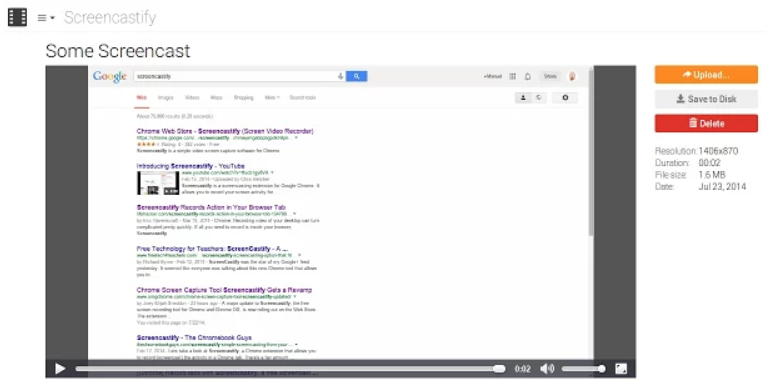
Task: Open the Google apps grid icon
Action: click(x=512, y=76)
